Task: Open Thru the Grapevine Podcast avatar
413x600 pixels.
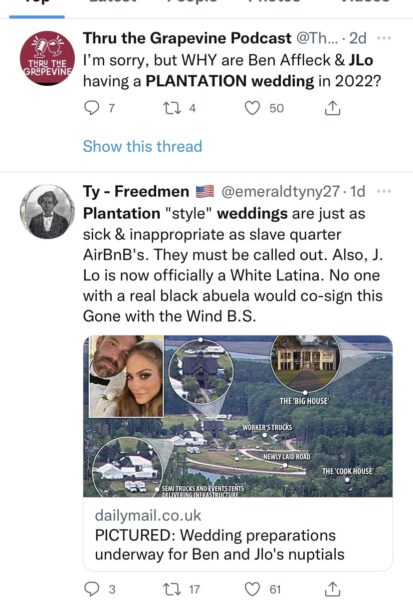Action: tap(47, 58)
